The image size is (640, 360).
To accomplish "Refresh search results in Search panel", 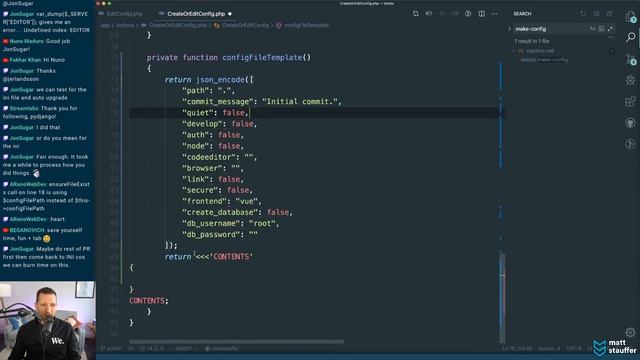I will (583, 14).
